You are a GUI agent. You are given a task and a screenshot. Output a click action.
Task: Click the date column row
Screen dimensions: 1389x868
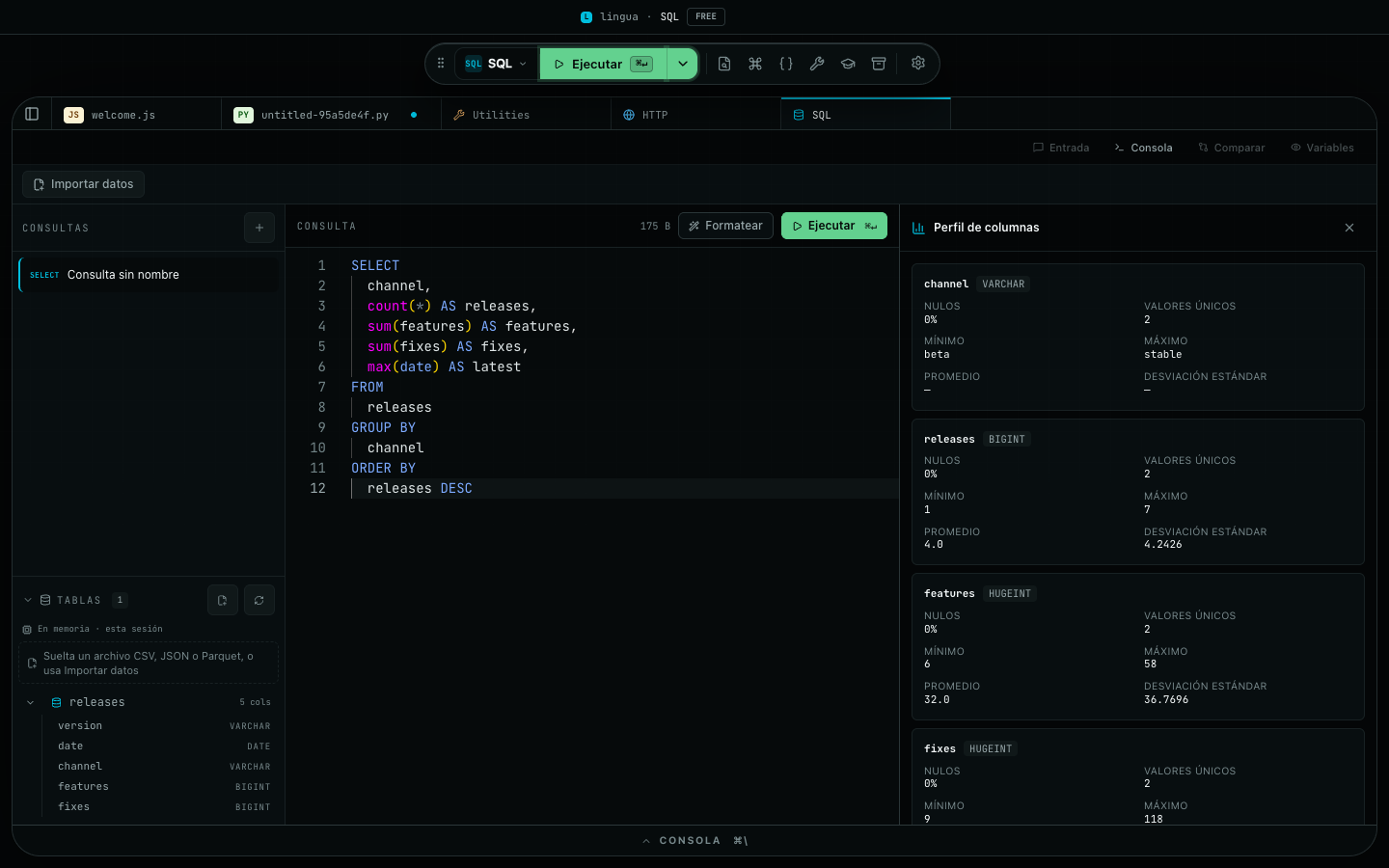click(162, 746)
